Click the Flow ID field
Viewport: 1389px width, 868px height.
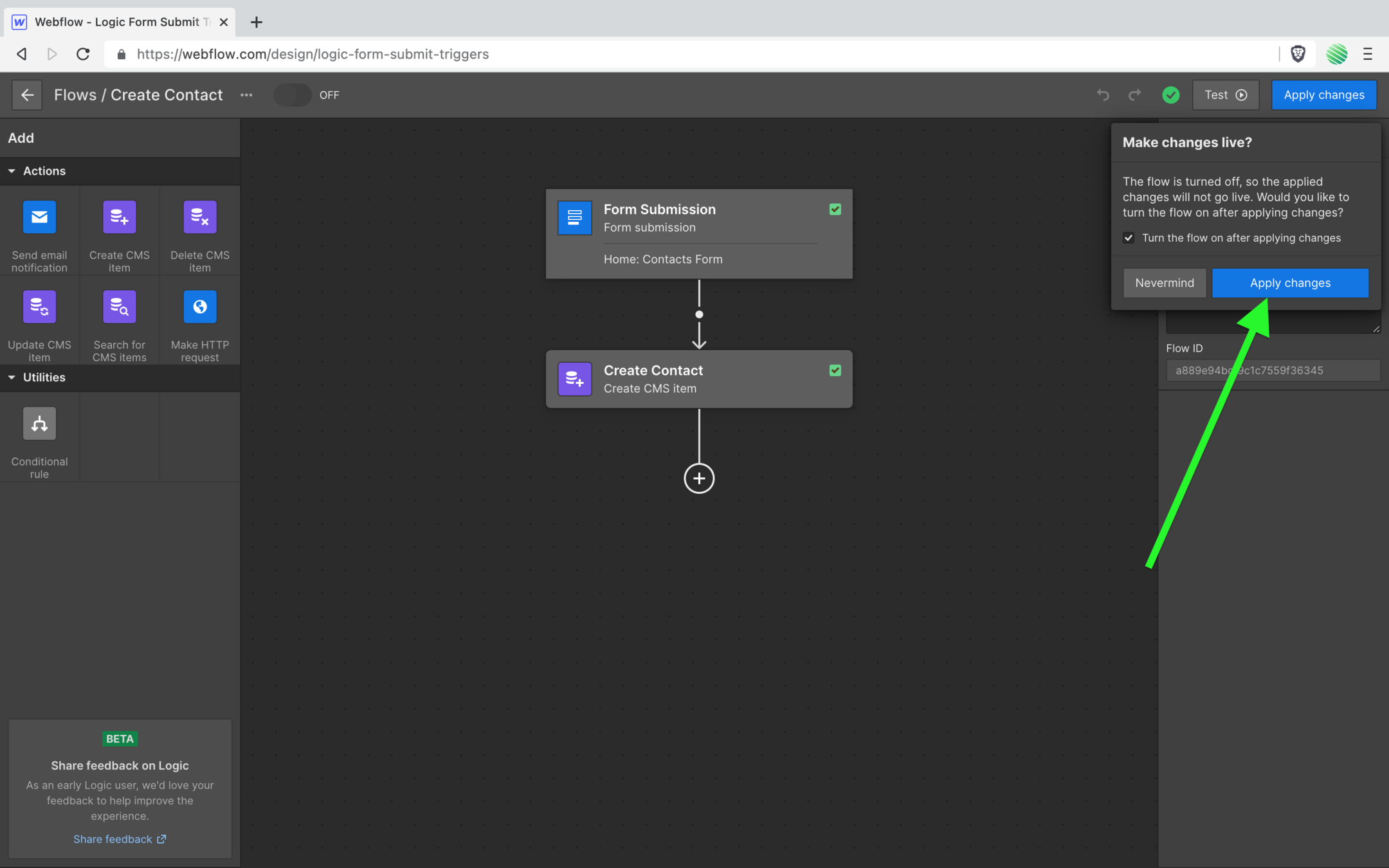(1273, 370)
